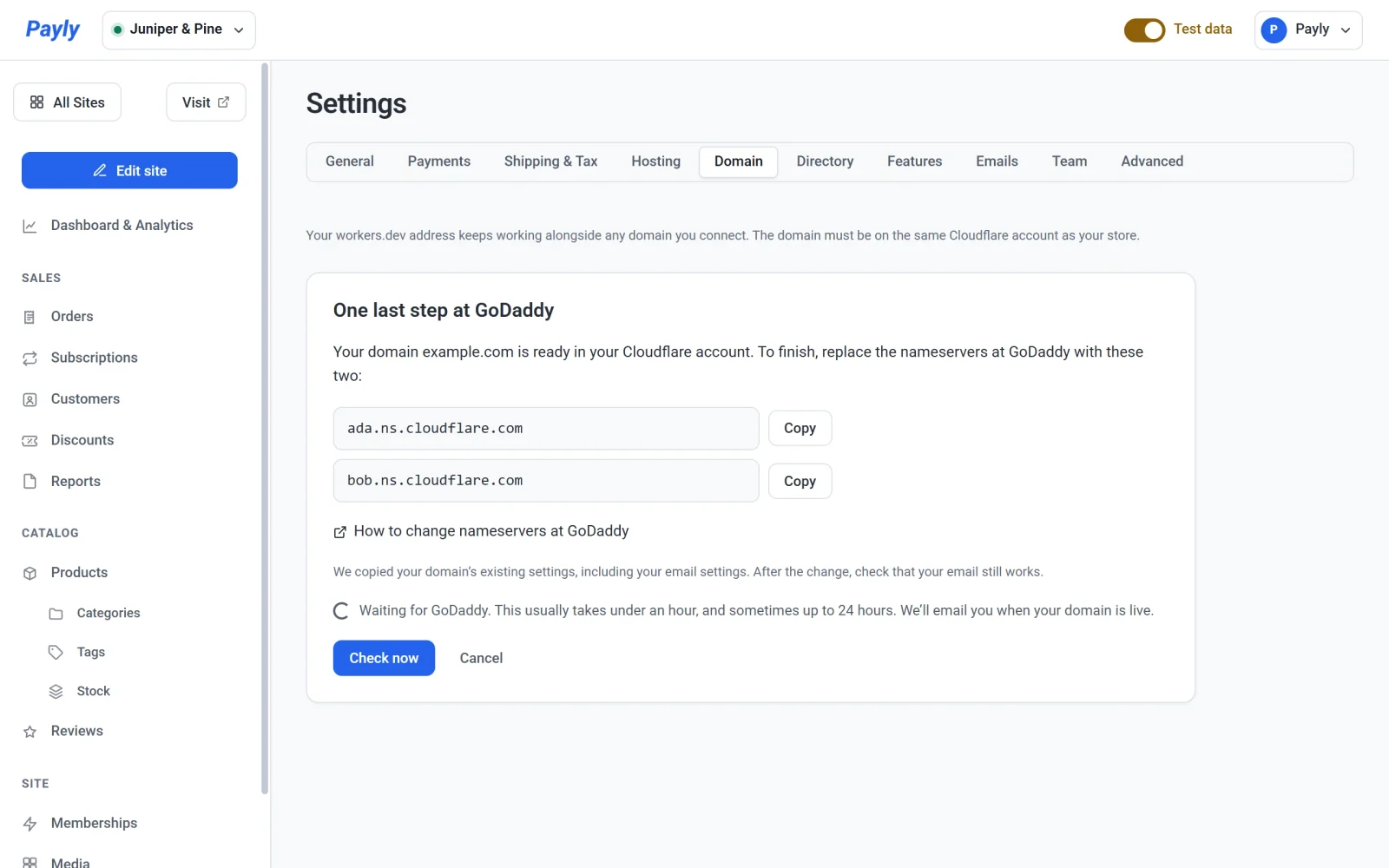Screen dimensions: 1389x868
Task: Click the Payly logo
Action: (x=52, y=30)
